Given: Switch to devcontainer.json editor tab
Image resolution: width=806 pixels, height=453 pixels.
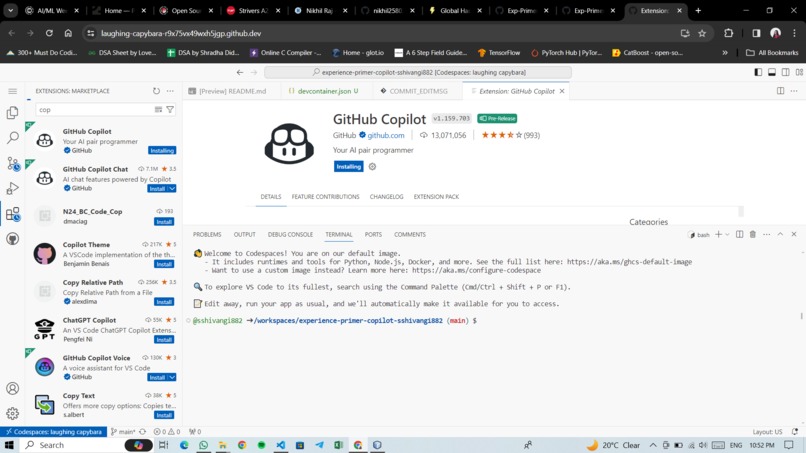Looking at the screenshot, I should point(324,91).
